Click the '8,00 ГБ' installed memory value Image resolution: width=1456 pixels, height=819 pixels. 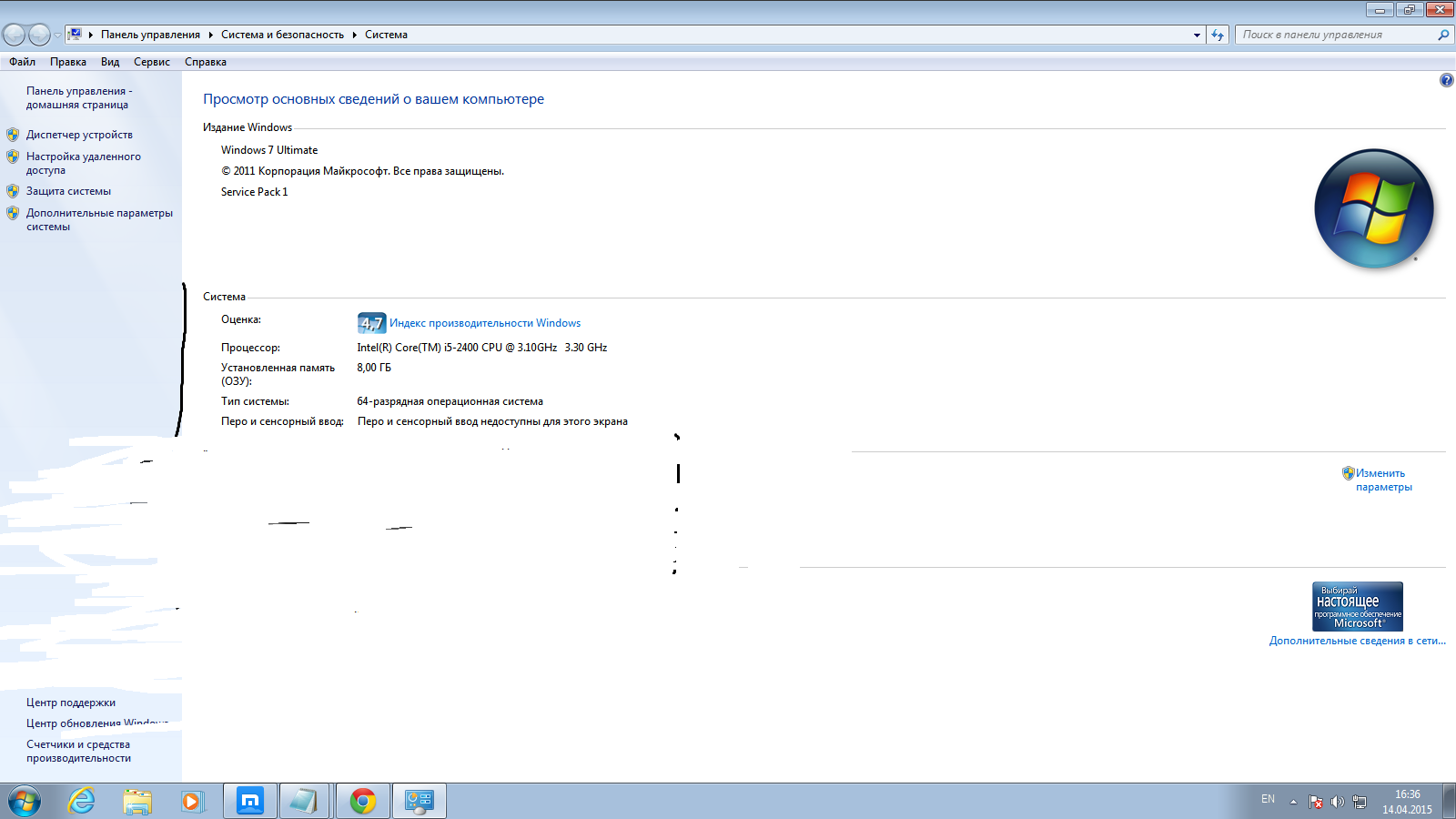(374, 368)
